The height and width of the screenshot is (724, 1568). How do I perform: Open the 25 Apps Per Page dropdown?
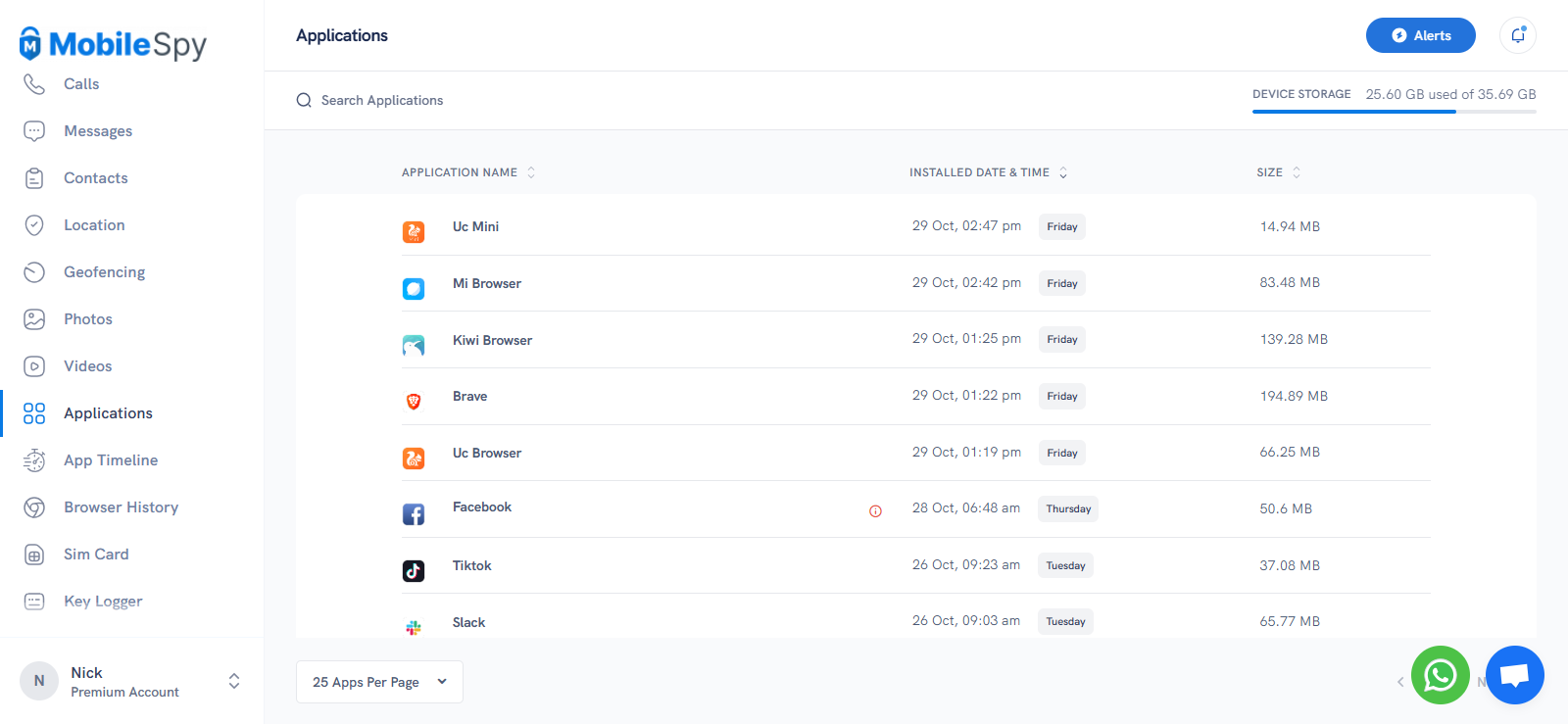click(379, 682)
